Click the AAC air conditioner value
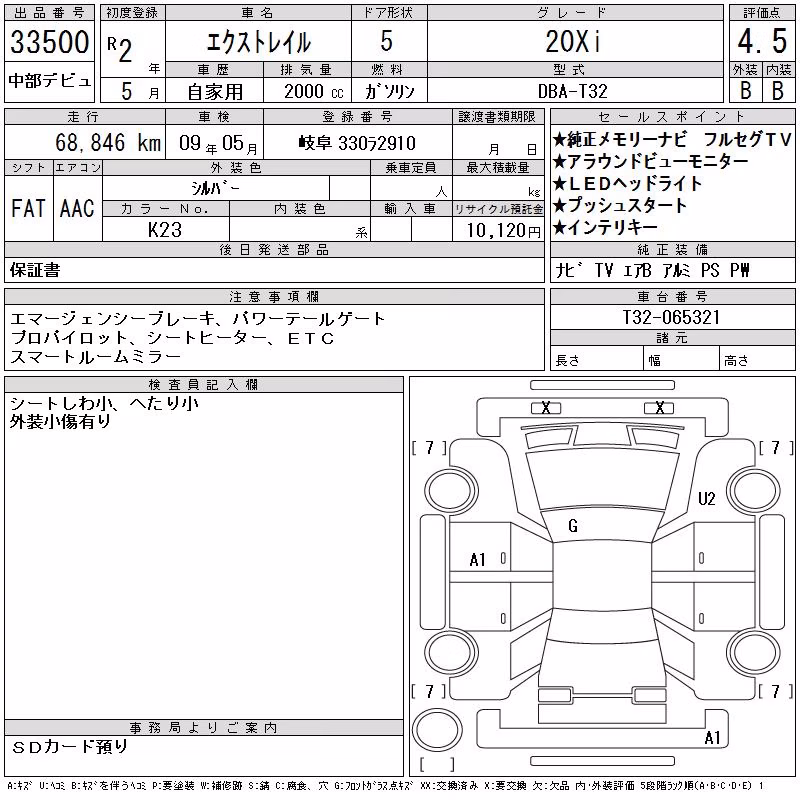The width and height of the screenshot is (800, 800). pos(77,208)
